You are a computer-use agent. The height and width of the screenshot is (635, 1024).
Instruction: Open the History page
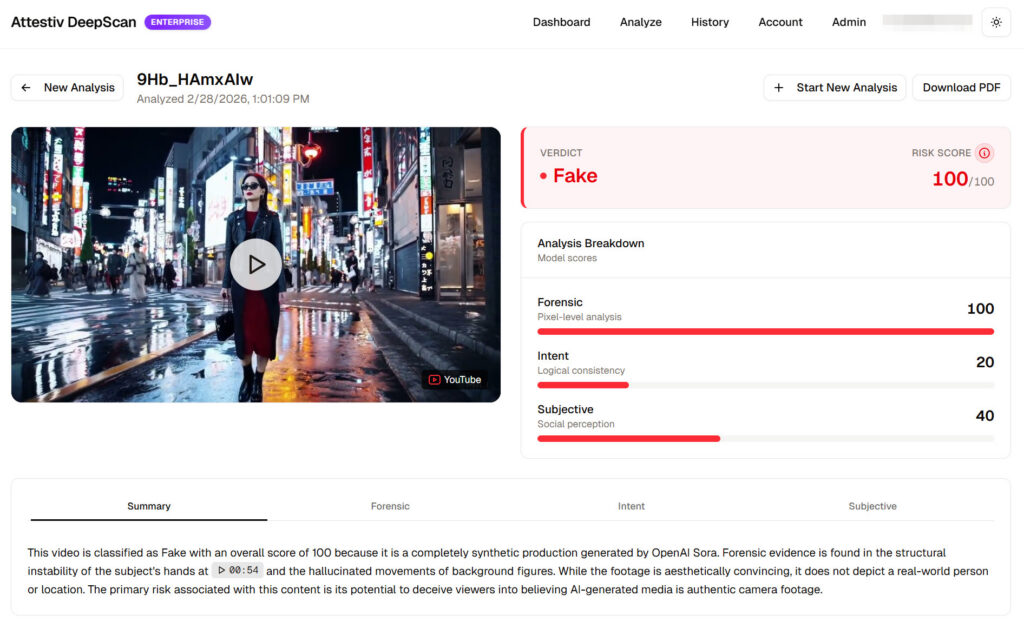click(709, 22)
